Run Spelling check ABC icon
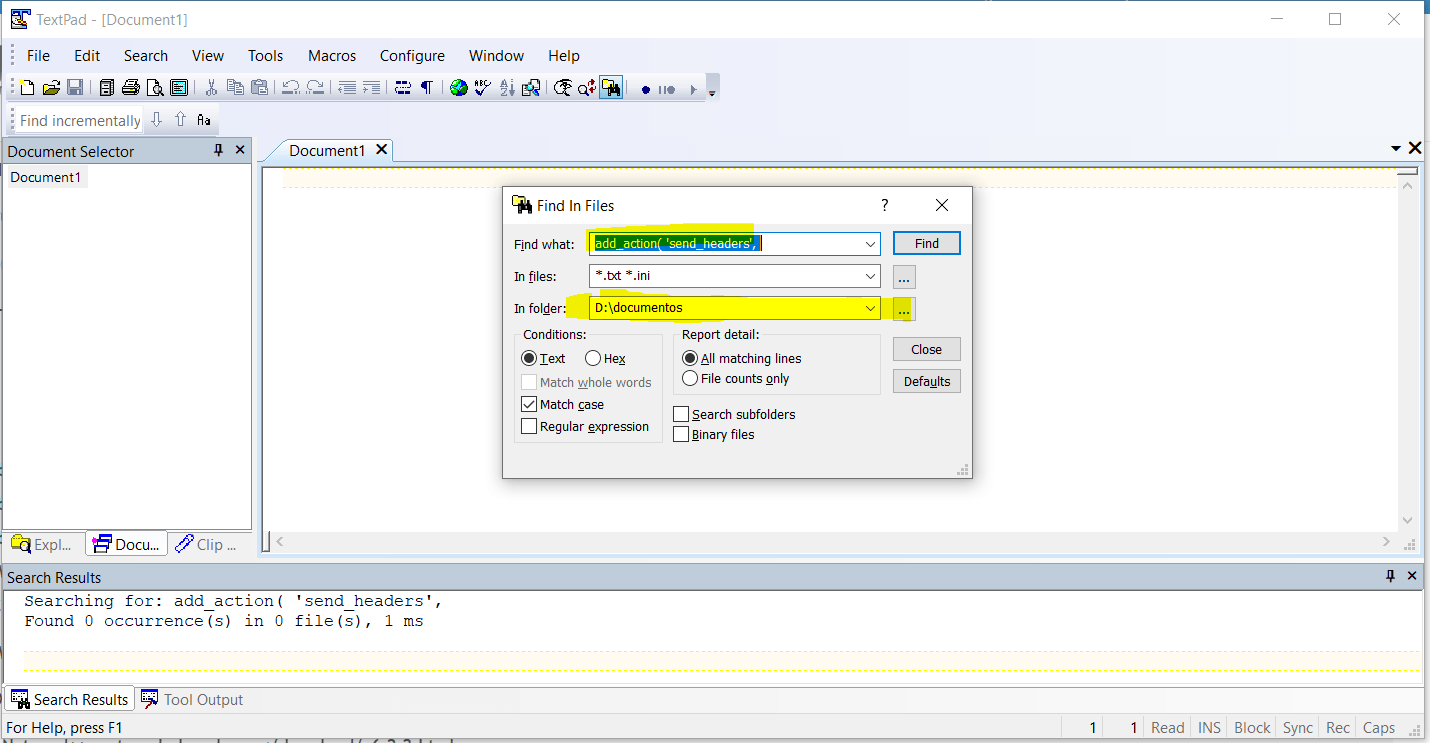 tap(483, 88)
